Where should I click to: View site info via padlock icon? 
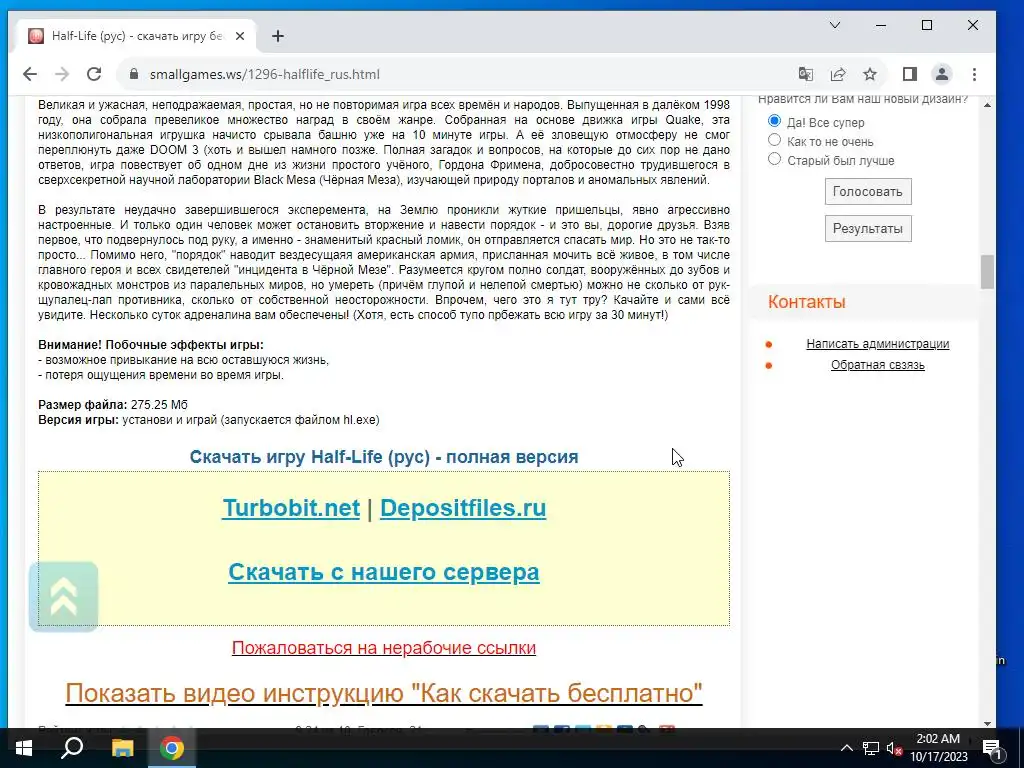pos(134,74)
